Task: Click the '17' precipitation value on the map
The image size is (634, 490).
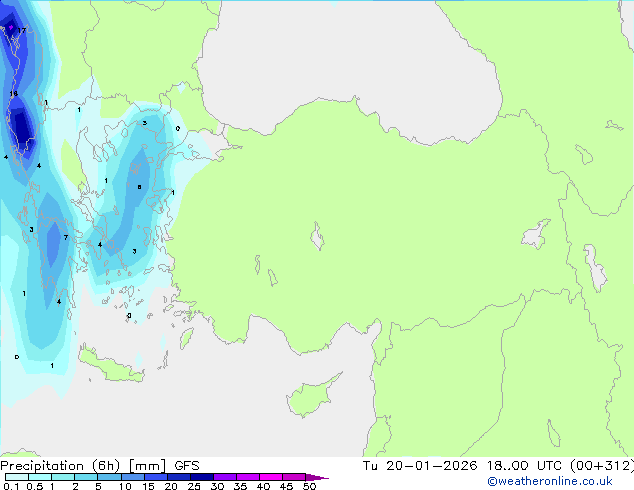Action: click(x=22, y=30)
